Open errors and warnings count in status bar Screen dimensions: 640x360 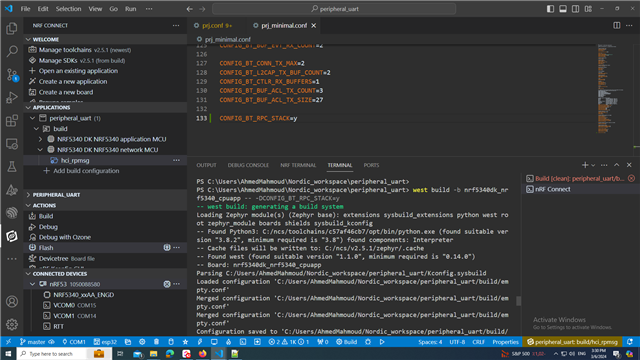point(289,342)
